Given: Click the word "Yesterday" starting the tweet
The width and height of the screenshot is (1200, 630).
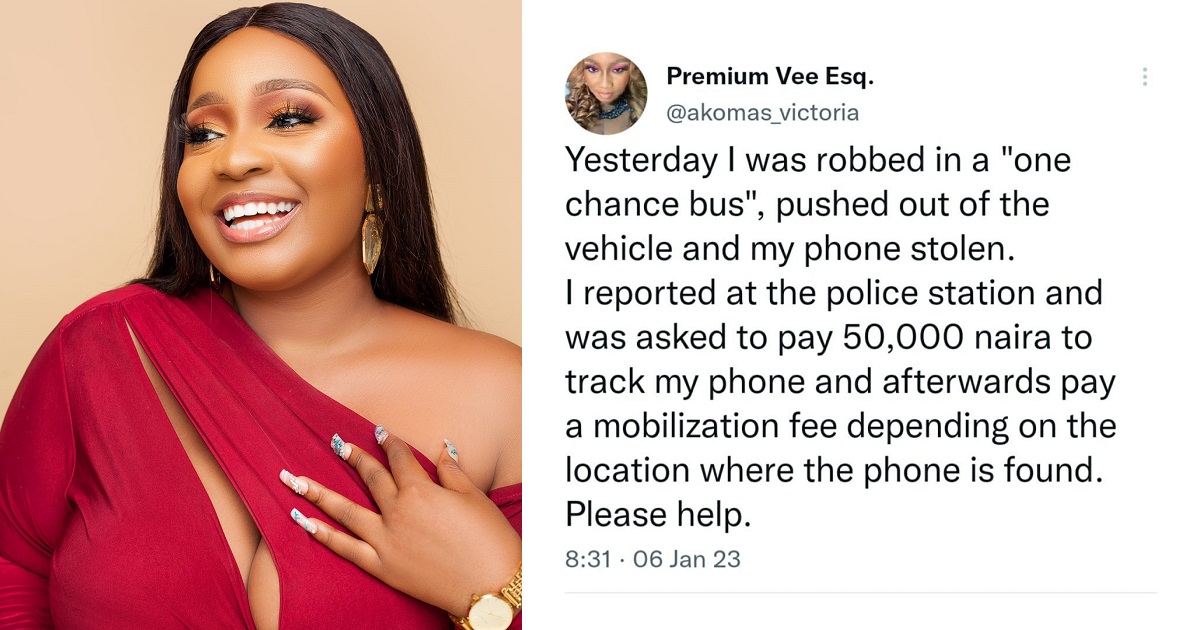Looking at the screenshot, I should click(640, 161).
